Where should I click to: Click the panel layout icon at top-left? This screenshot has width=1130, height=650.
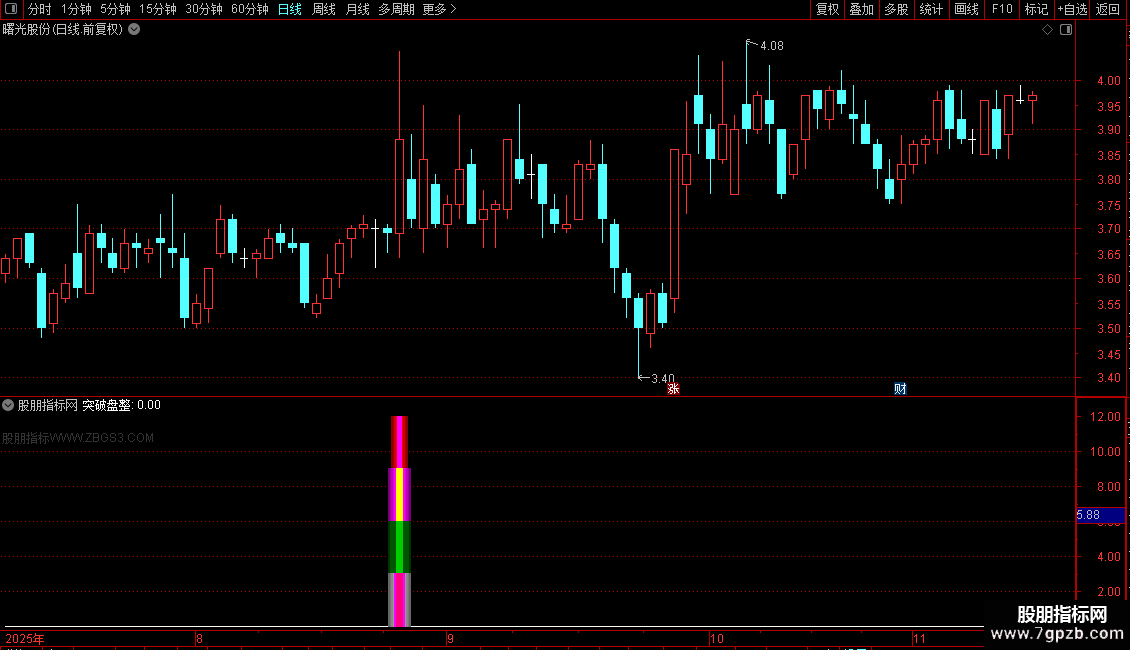(11, 9)
